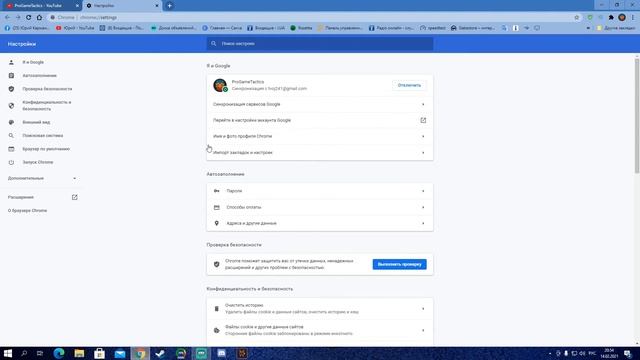Switch to the ProGameTactics YouTube tab
The image size is (640, 360).
(42, 6)
